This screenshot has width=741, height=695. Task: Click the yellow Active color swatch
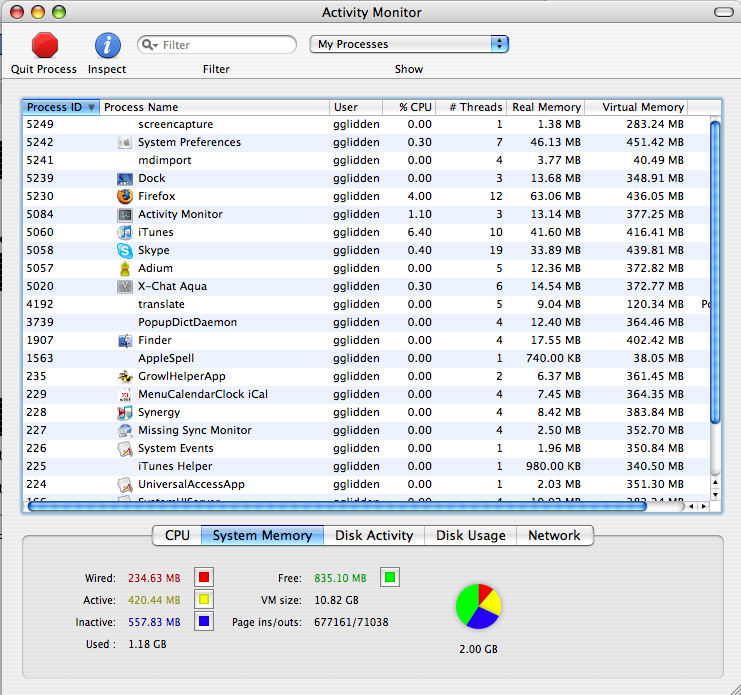[x=204, y=600]
